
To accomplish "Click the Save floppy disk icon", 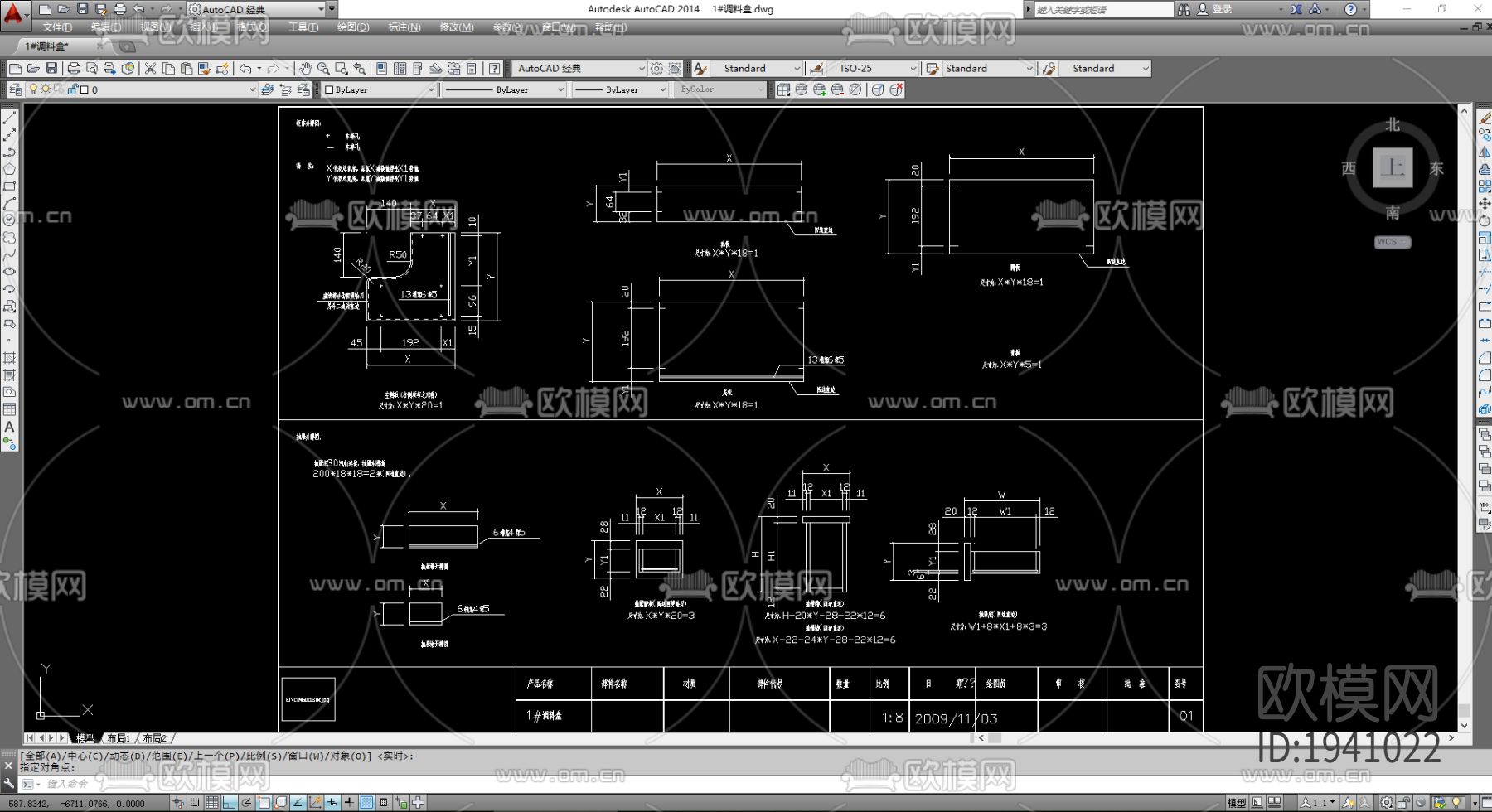I will click(x=51, y=69).
